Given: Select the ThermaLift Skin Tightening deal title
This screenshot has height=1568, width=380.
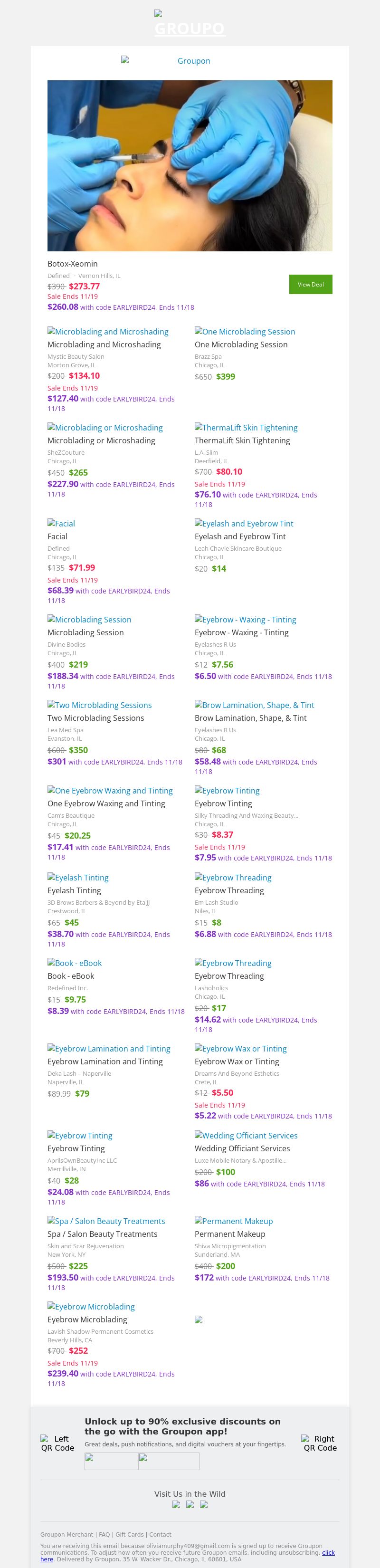Looking at the screenshot, I should pyautogui.click(x=242, y=440).
